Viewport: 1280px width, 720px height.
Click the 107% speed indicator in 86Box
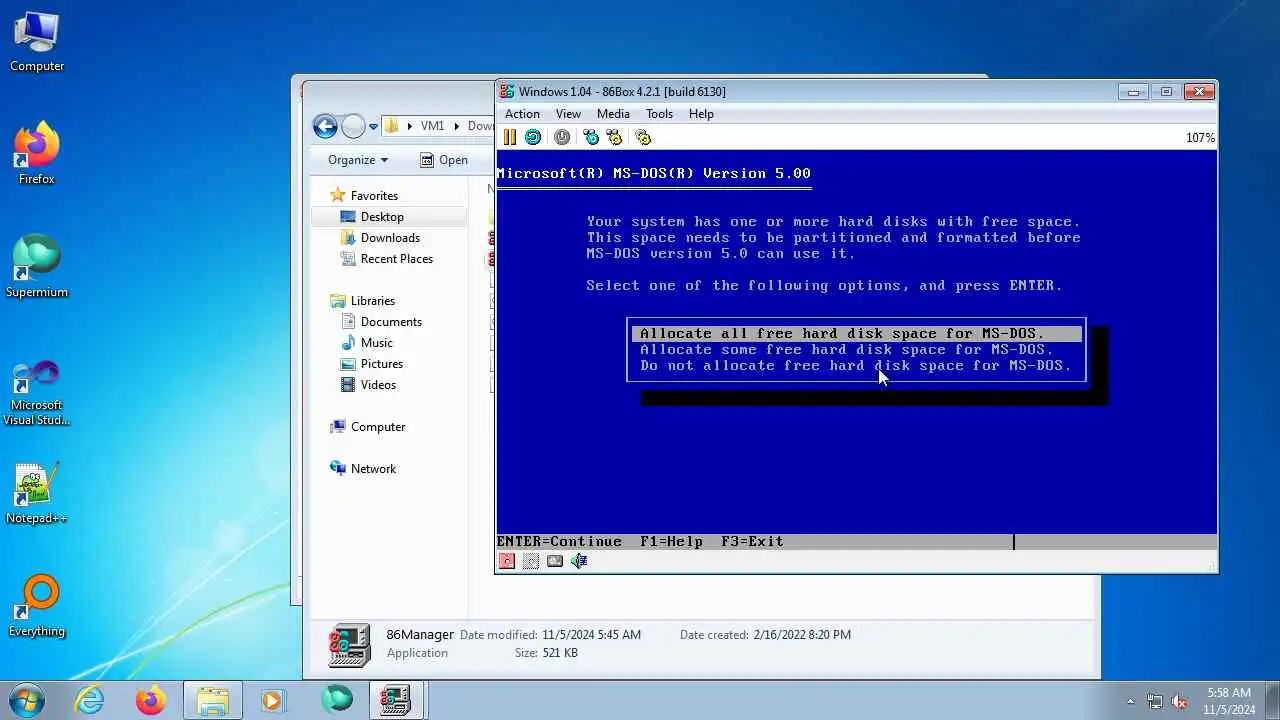tap(1200, 138)
